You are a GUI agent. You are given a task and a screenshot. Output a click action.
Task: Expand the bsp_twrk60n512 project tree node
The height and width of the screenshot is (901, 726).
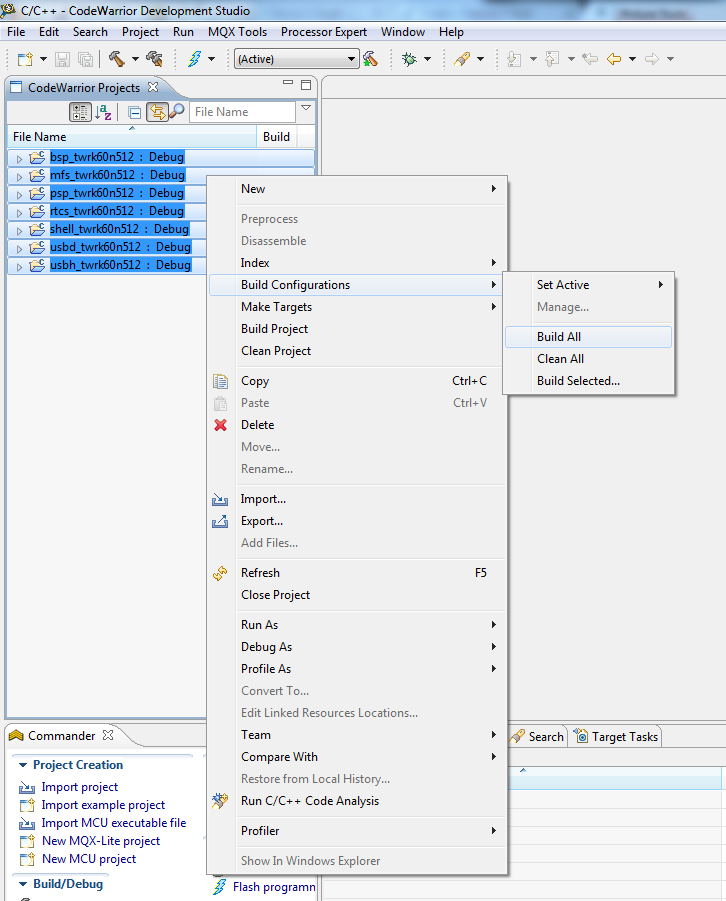[19, 158]
